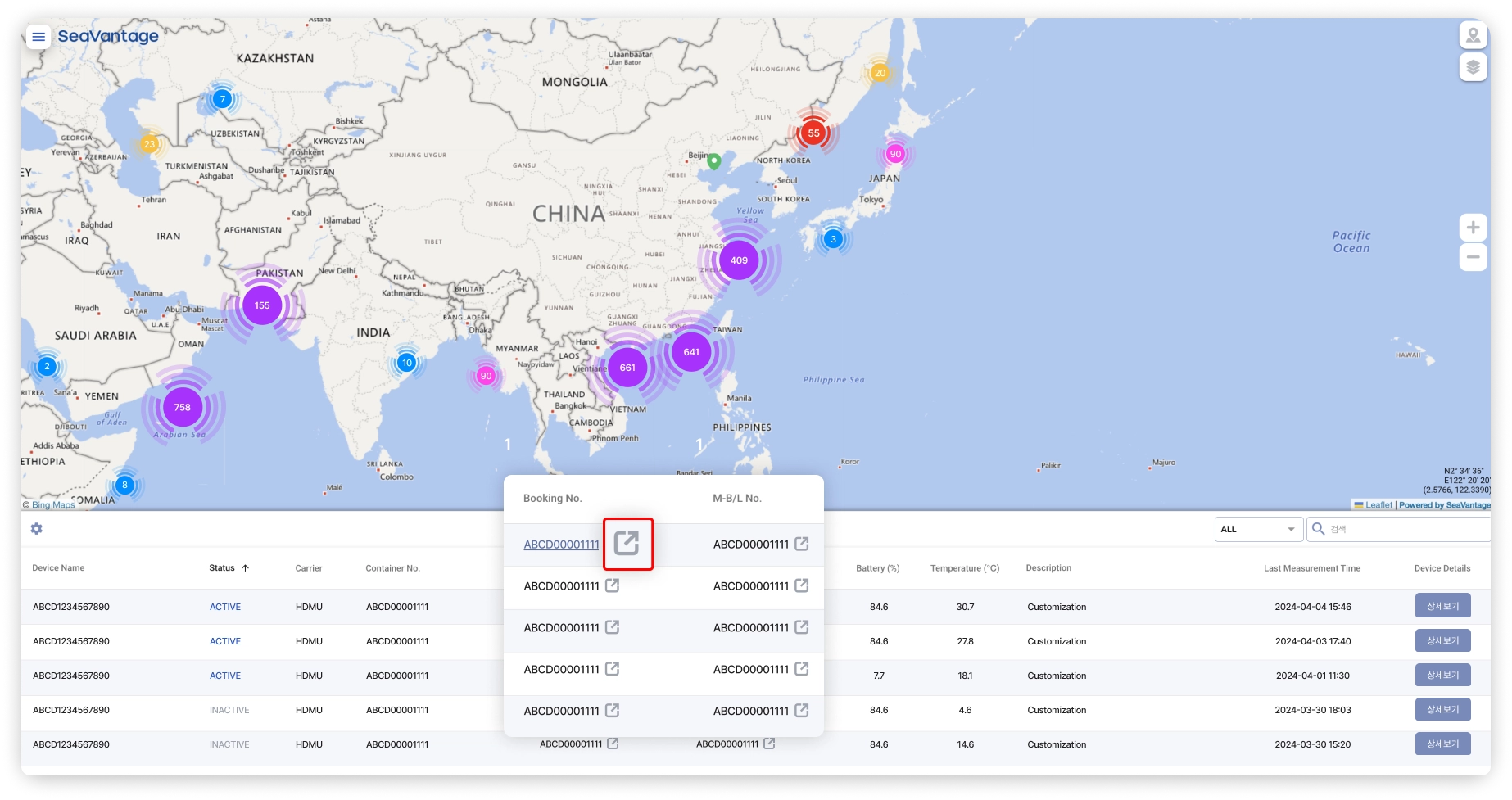Click ACTIVE status in the 2024-04-04 15:46 row
This screenshot has height=800, width=1512.
pos(225,607)
